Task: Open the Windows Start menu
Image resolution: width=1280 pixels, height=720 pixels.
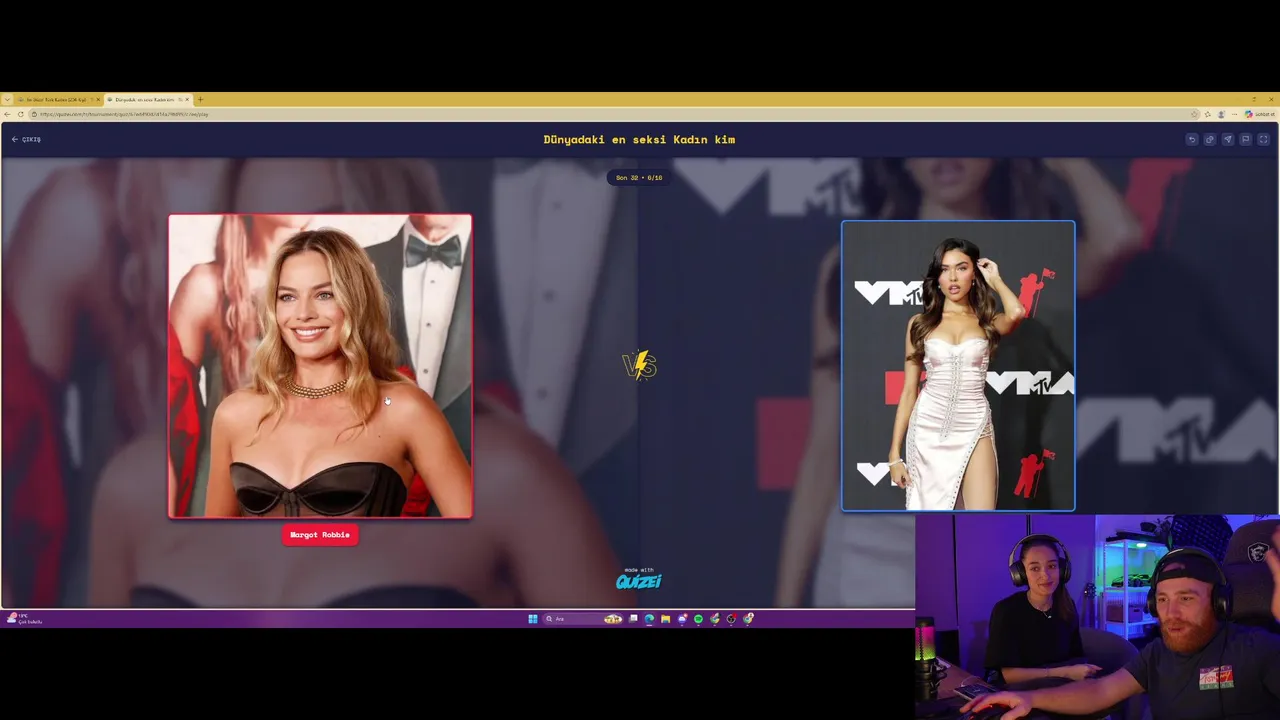Action: click(x=533, y=619)
